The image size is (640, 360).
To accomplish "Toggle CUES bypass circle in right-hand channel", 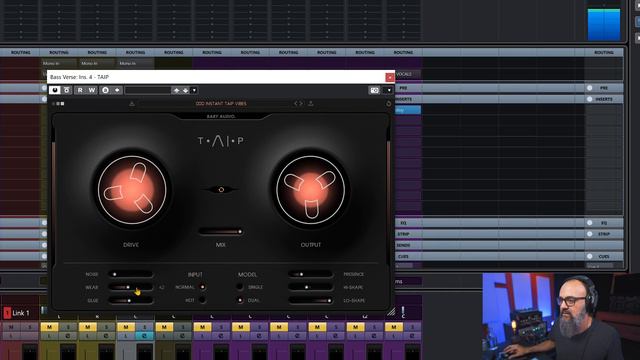I will point(589,256).
